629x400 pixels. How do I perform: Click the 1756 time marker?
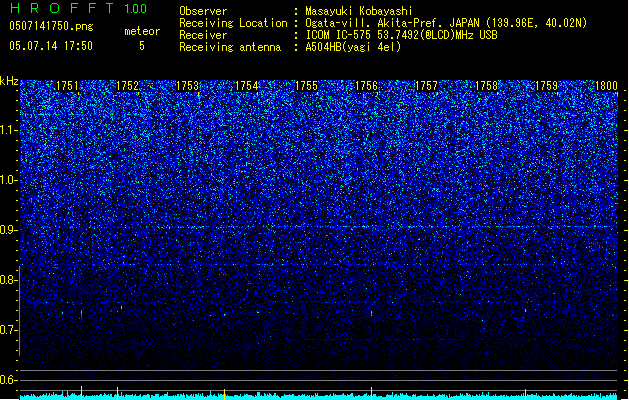click(367, 86)
